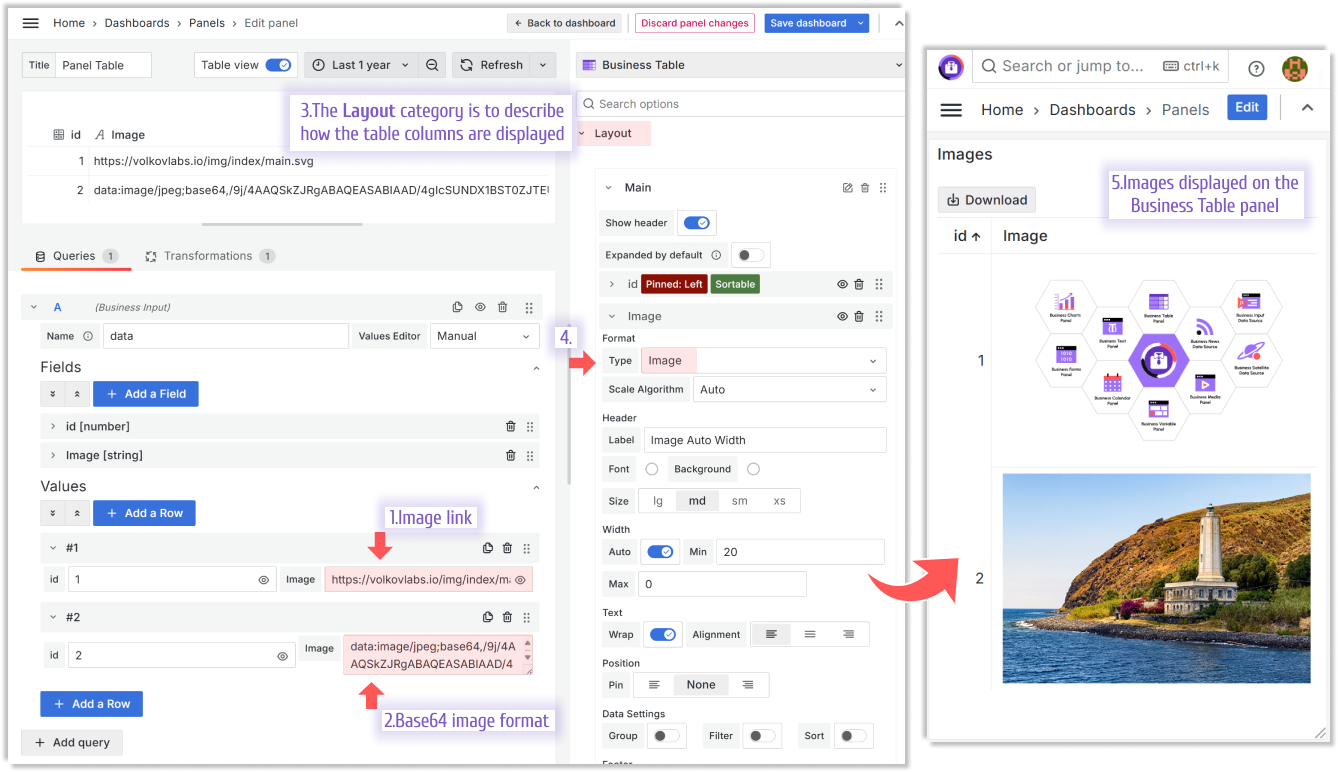The width and height of the screenshot is (1338, 772).
Task: Collapse the Main group section
Action: click(609, 188)
